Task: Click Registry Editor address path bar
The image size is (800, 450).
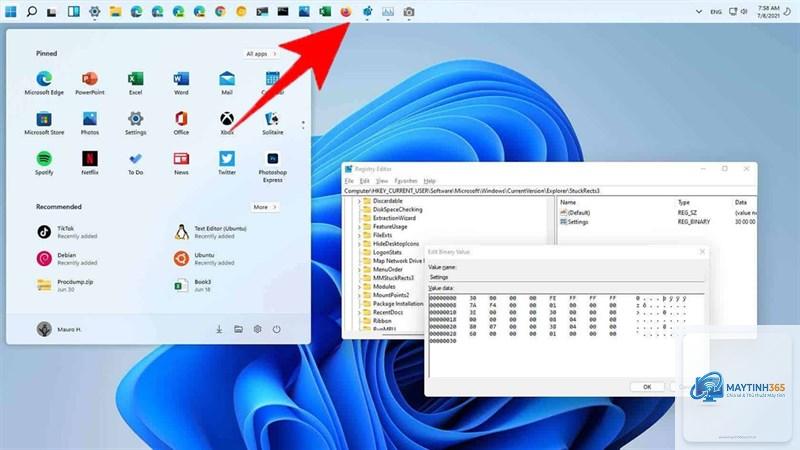Action: 549,191
